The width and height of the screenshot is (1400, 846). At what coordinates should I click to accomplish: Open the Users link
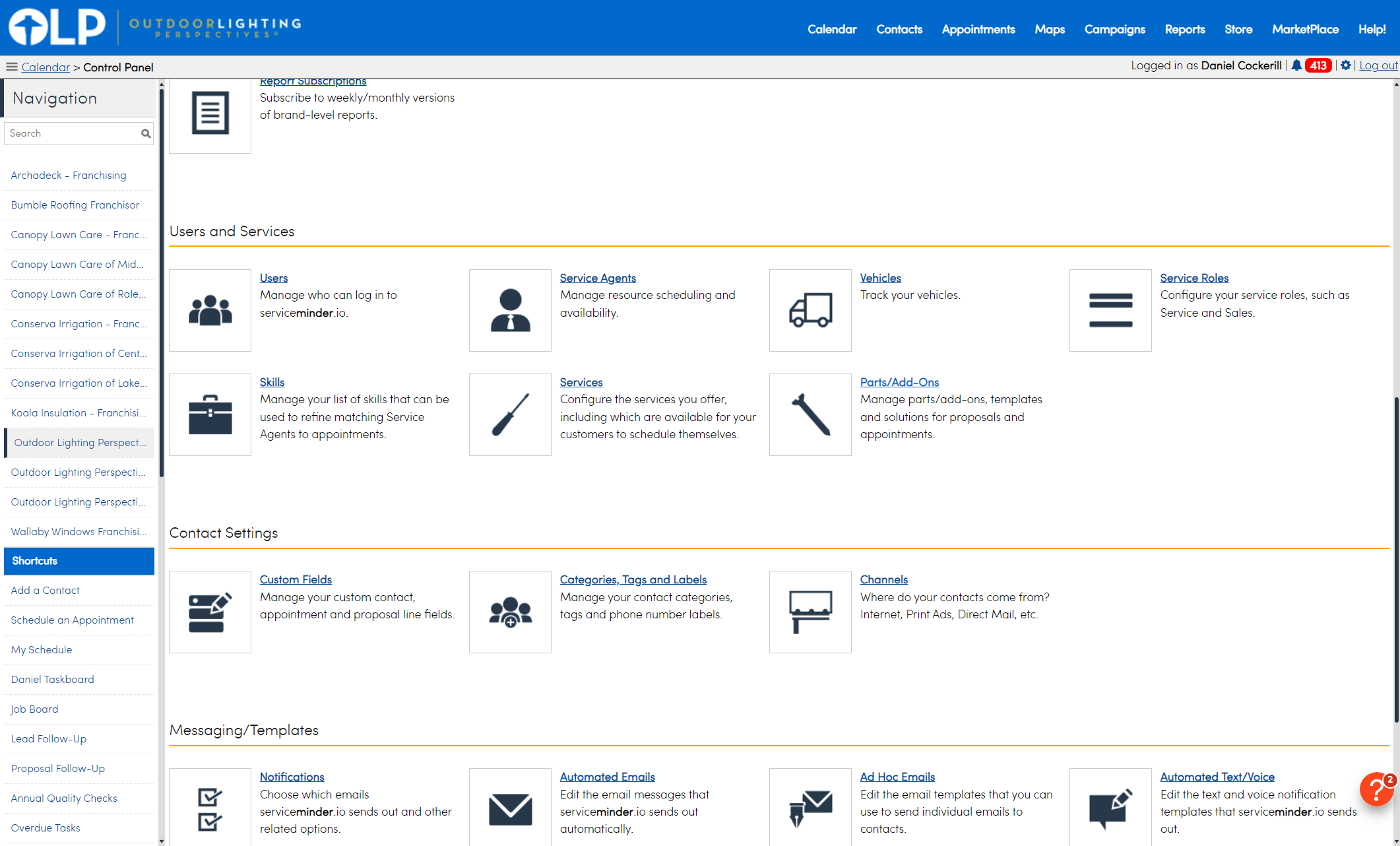[274, 278]
